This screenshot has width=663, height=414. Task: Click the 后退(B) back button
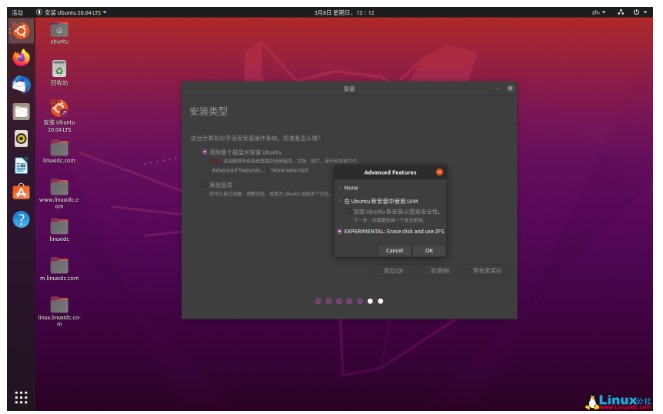click(440, 270)
